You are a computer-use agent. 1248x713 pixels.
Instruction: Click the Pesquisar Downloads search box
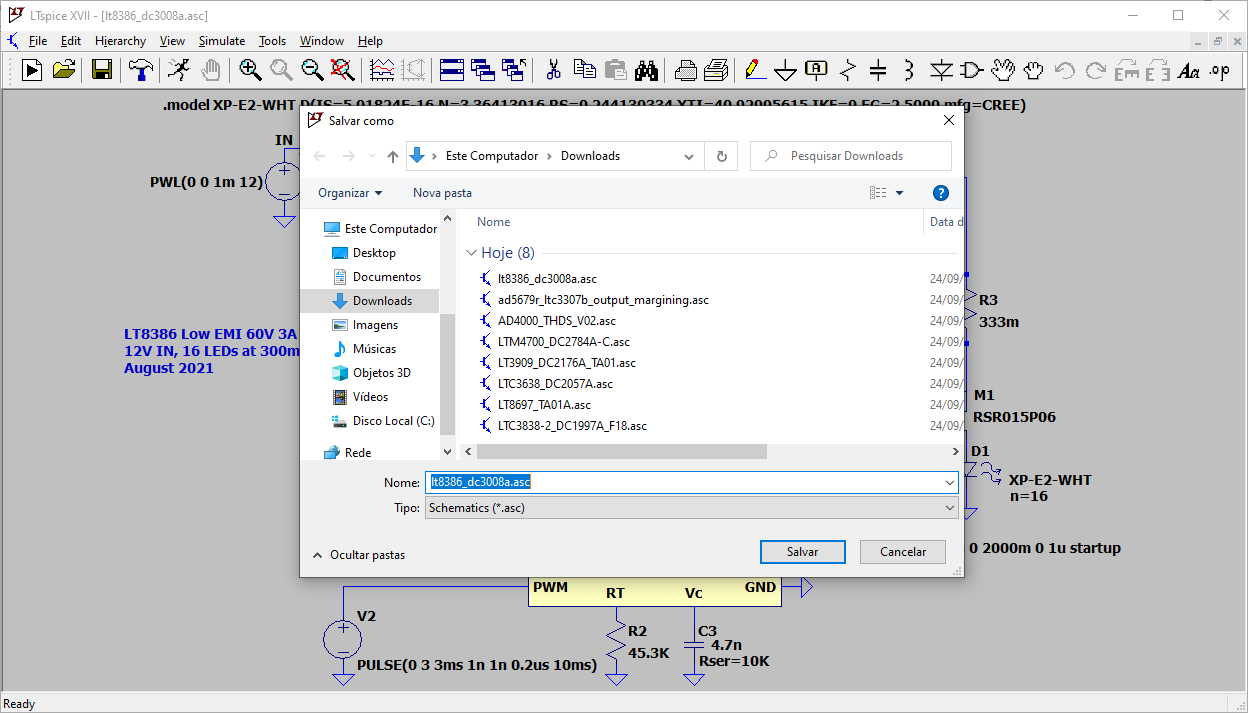[850, 156]
